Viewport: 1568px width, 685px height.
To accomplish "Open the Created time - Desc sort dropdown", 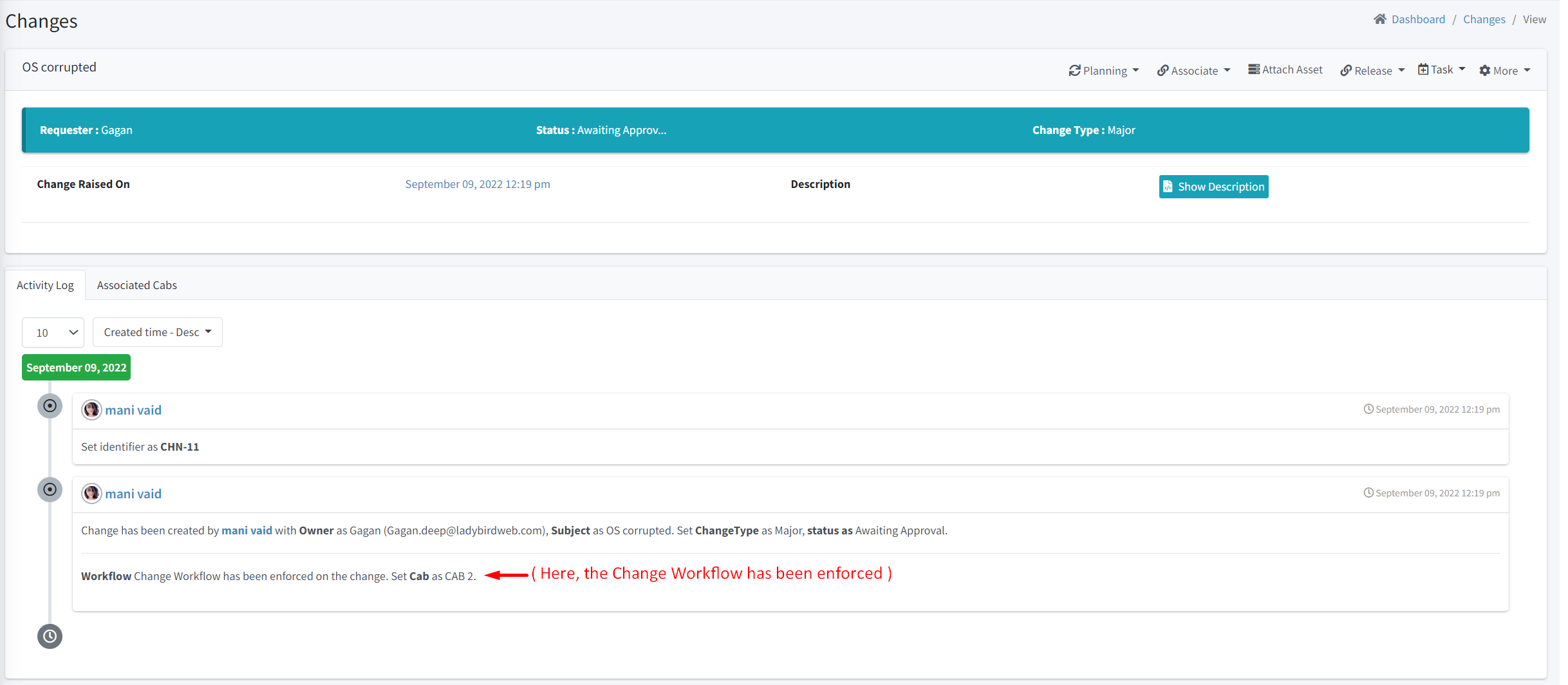I will click(x=157, y=332).
